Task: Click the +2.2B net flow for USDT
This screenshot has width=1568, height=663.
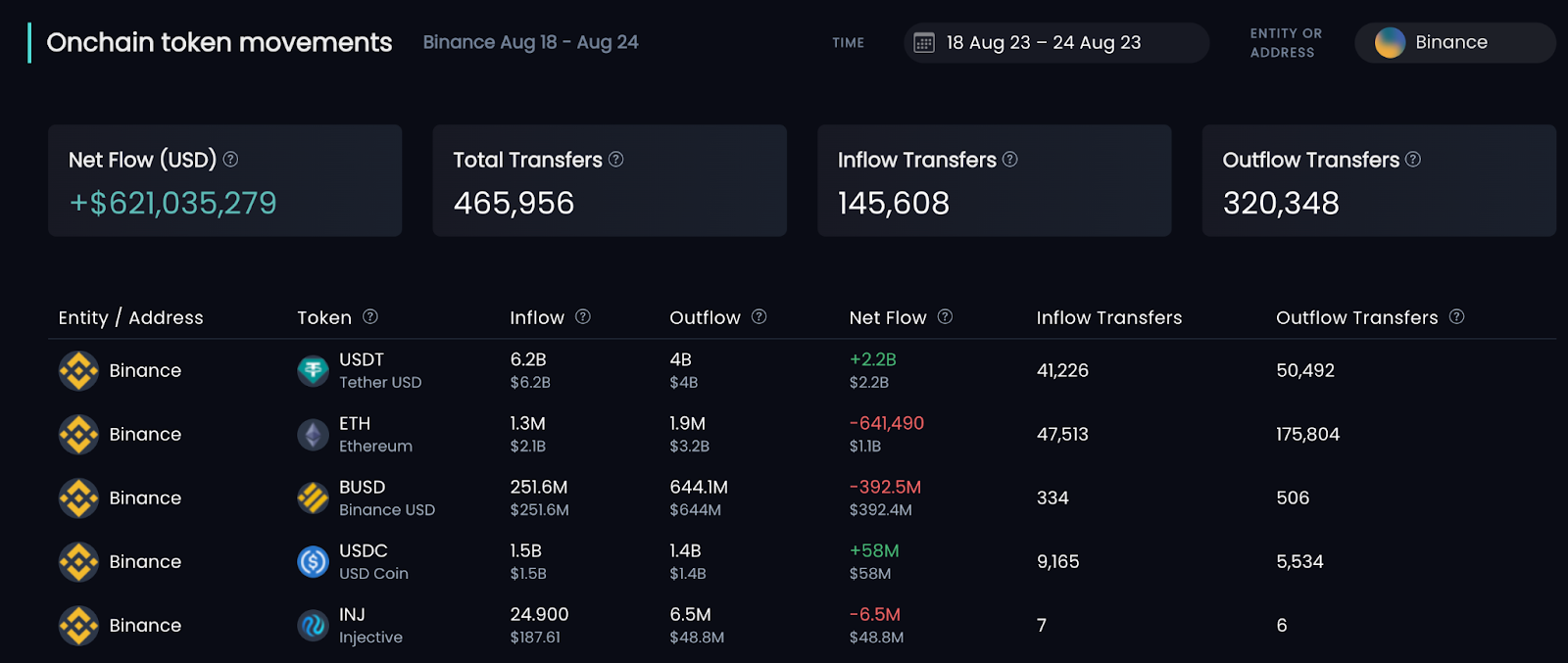Action: [873, 359]
